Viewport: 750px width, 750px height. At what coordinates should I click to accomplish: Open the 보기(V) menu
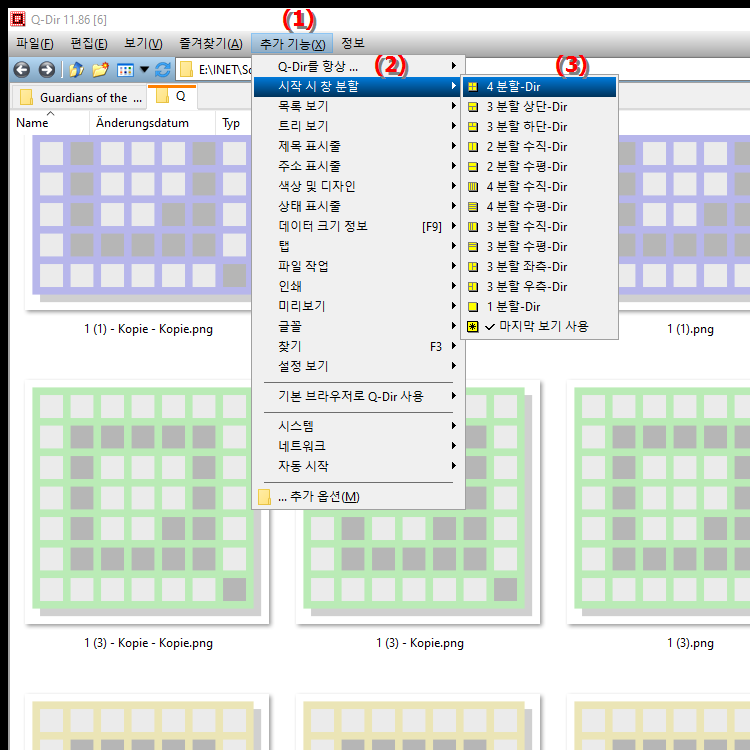pyautogui.click(x=143, y=44)
